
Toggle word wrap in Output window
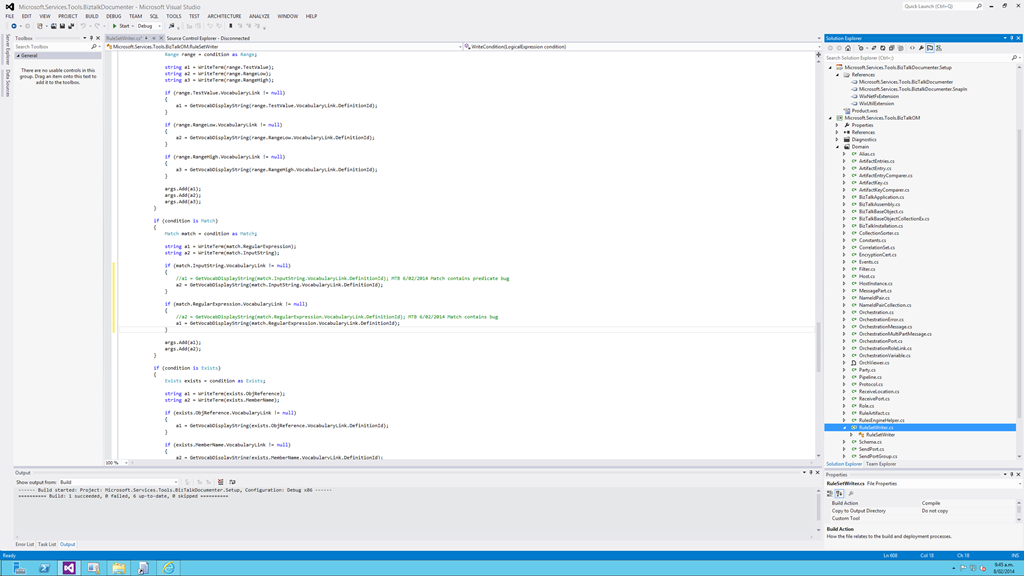pyautogui.click(x=232, y=482)
